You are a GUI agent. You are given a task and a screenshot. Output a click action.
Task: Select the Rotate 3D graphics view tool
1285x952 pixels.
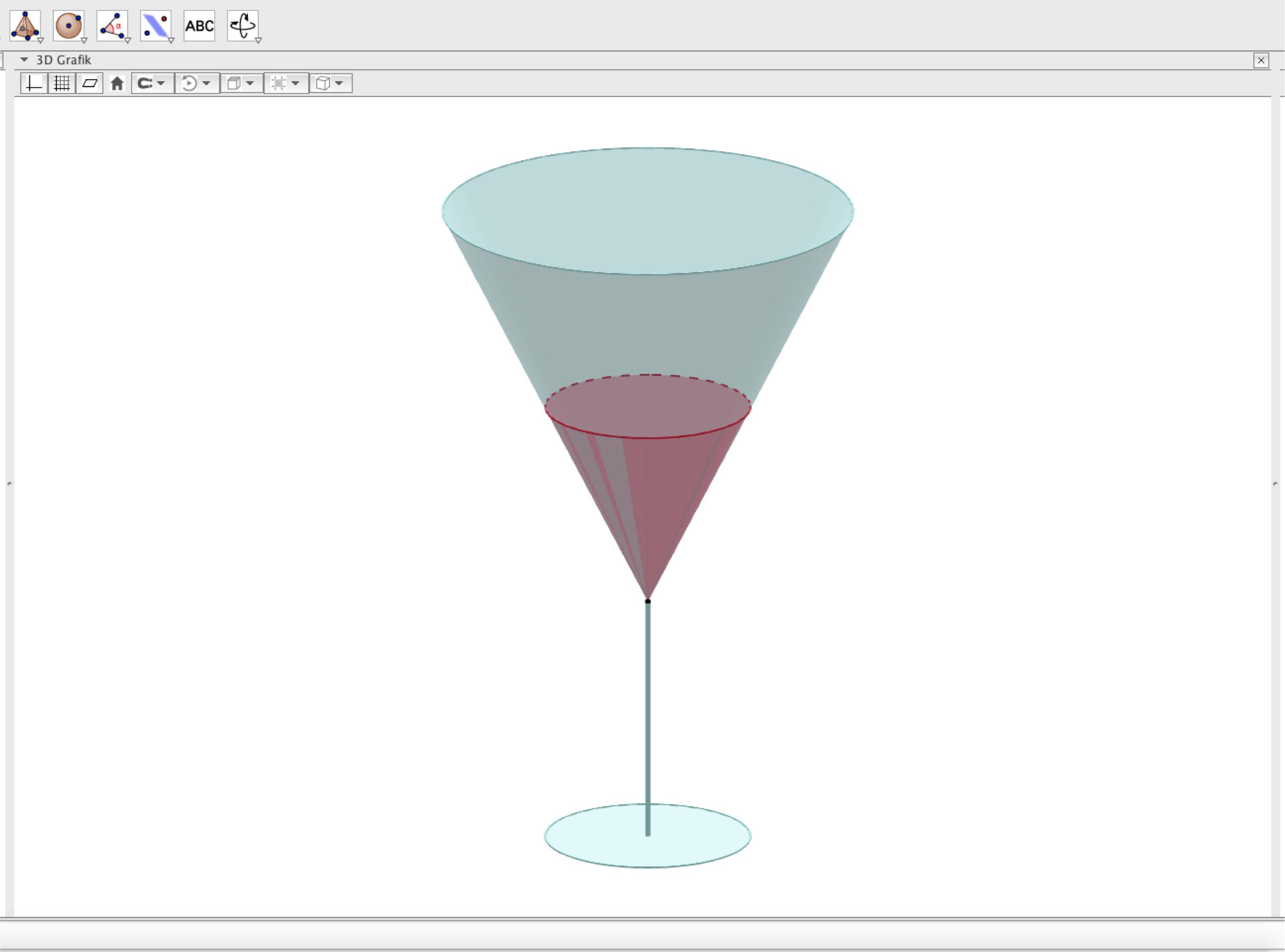click(x=243, y=25)
